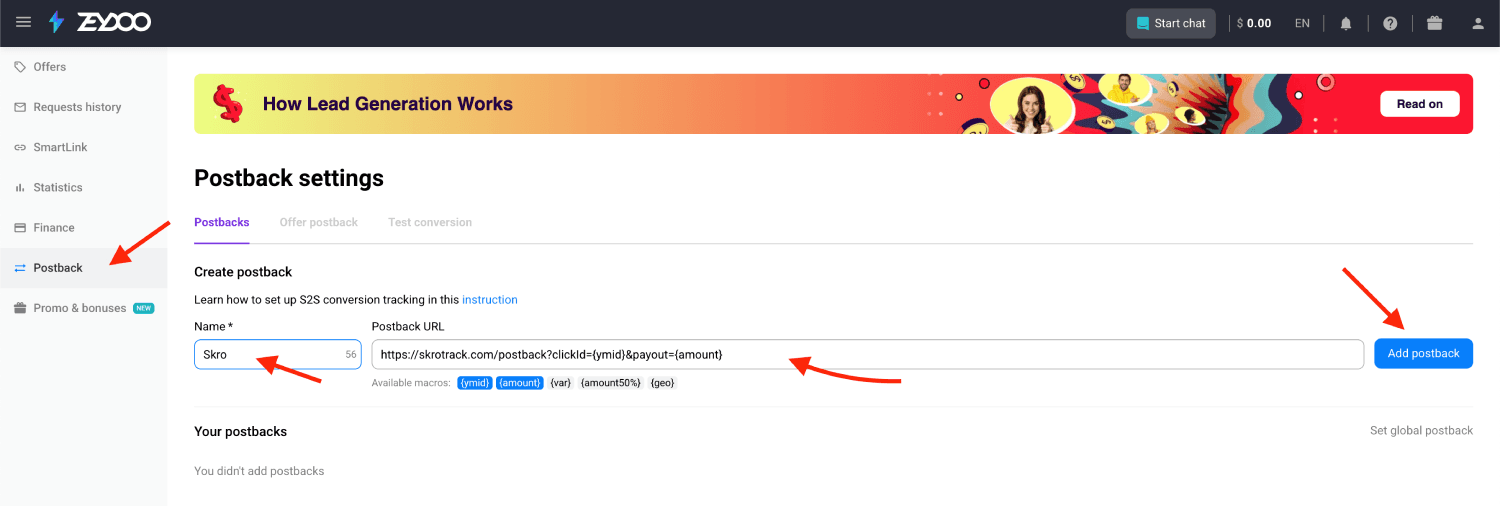
Task: Click the Postback settings heading
Action: click(289, 178)
